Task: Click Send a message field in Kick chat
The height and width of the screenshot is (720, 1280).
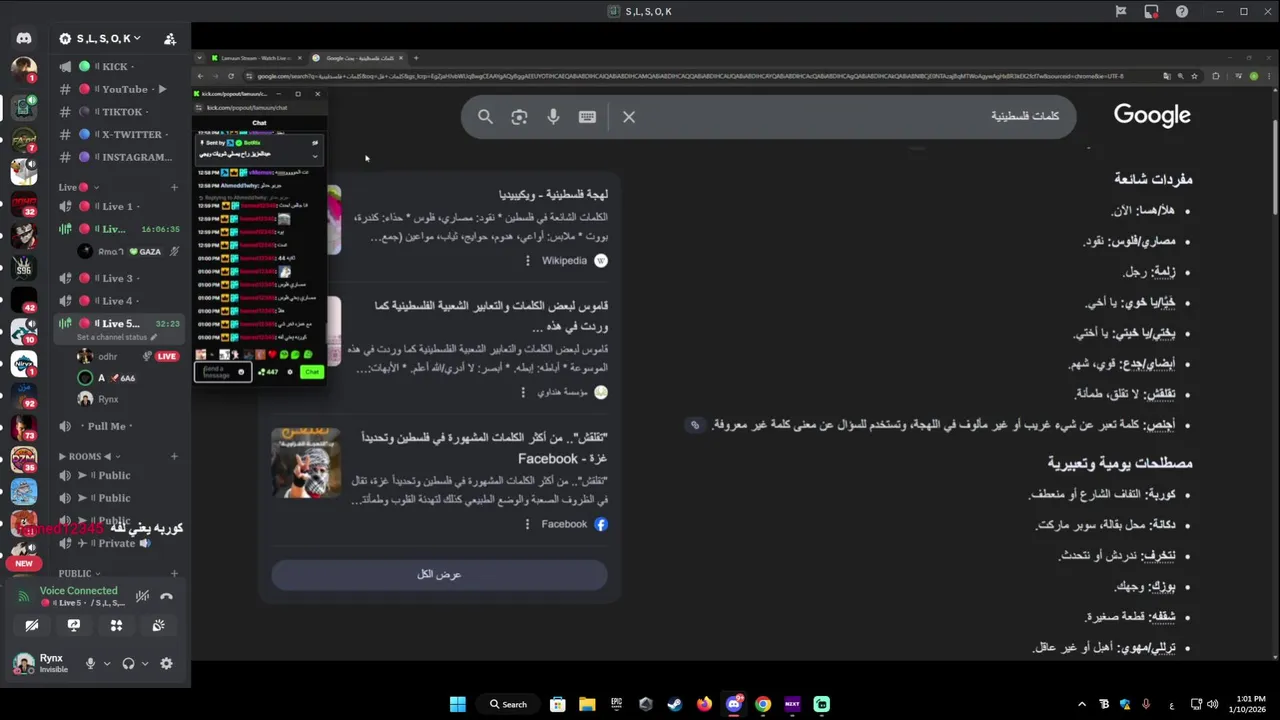Action: [x=222, y=372]
